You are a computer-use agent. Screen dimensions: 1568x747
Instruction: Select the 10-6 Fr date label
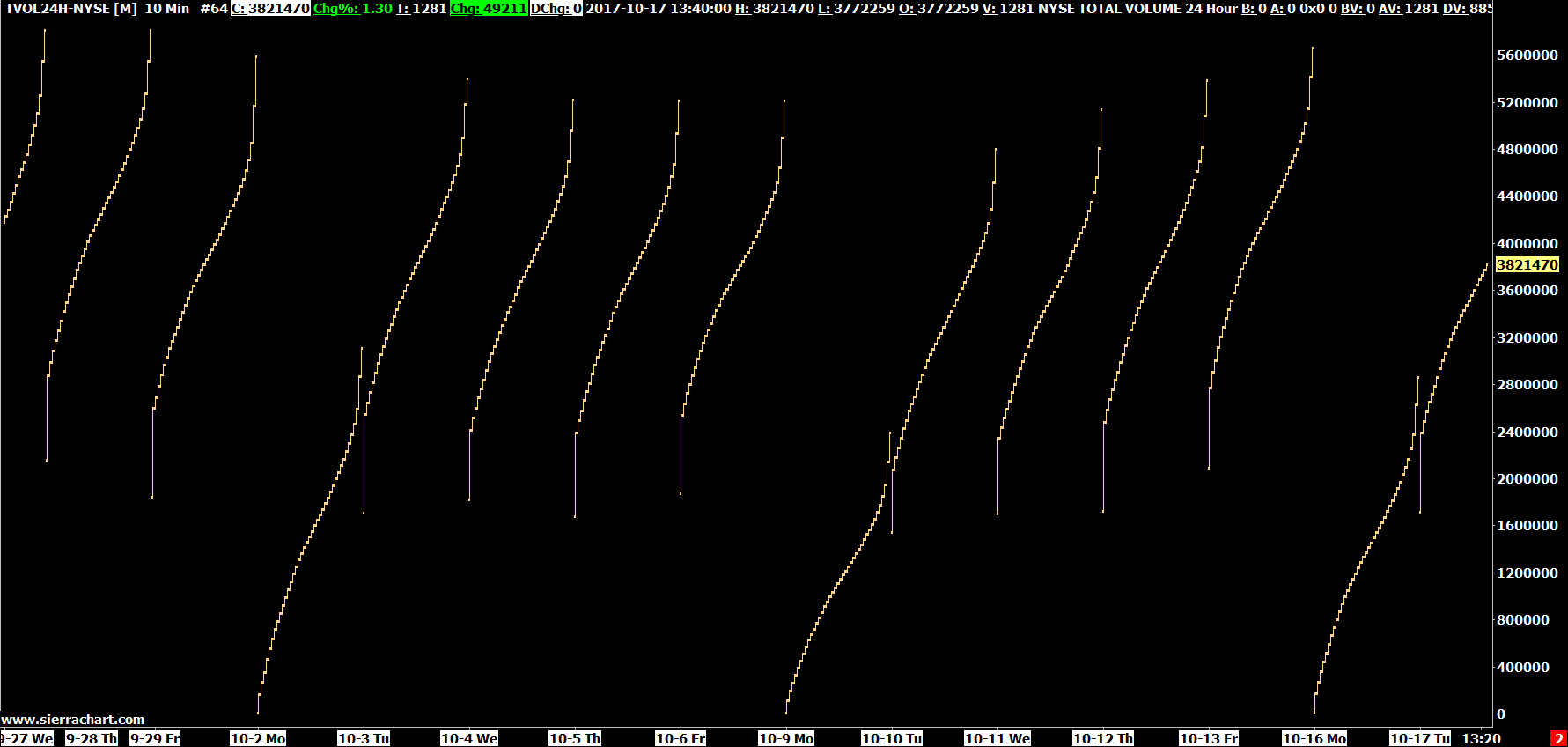681,738
